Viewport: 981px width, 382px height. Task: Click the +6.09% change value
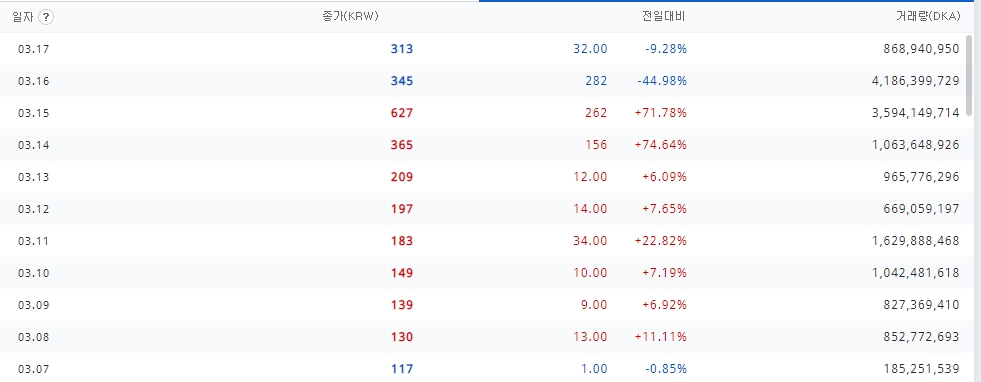pyautogui.click(x=664, y=177)
